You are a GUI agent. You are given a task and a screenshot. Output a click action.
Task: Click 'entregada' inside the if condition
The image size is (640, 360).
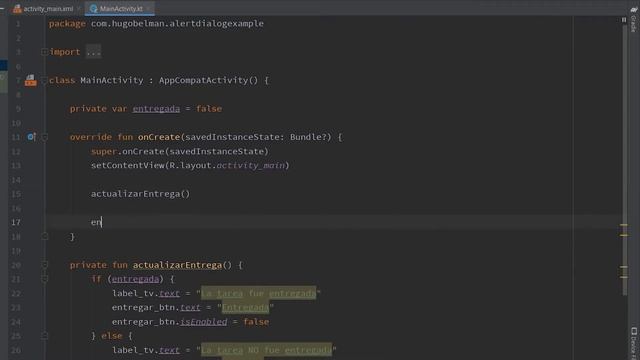click(x=135, y=279)
